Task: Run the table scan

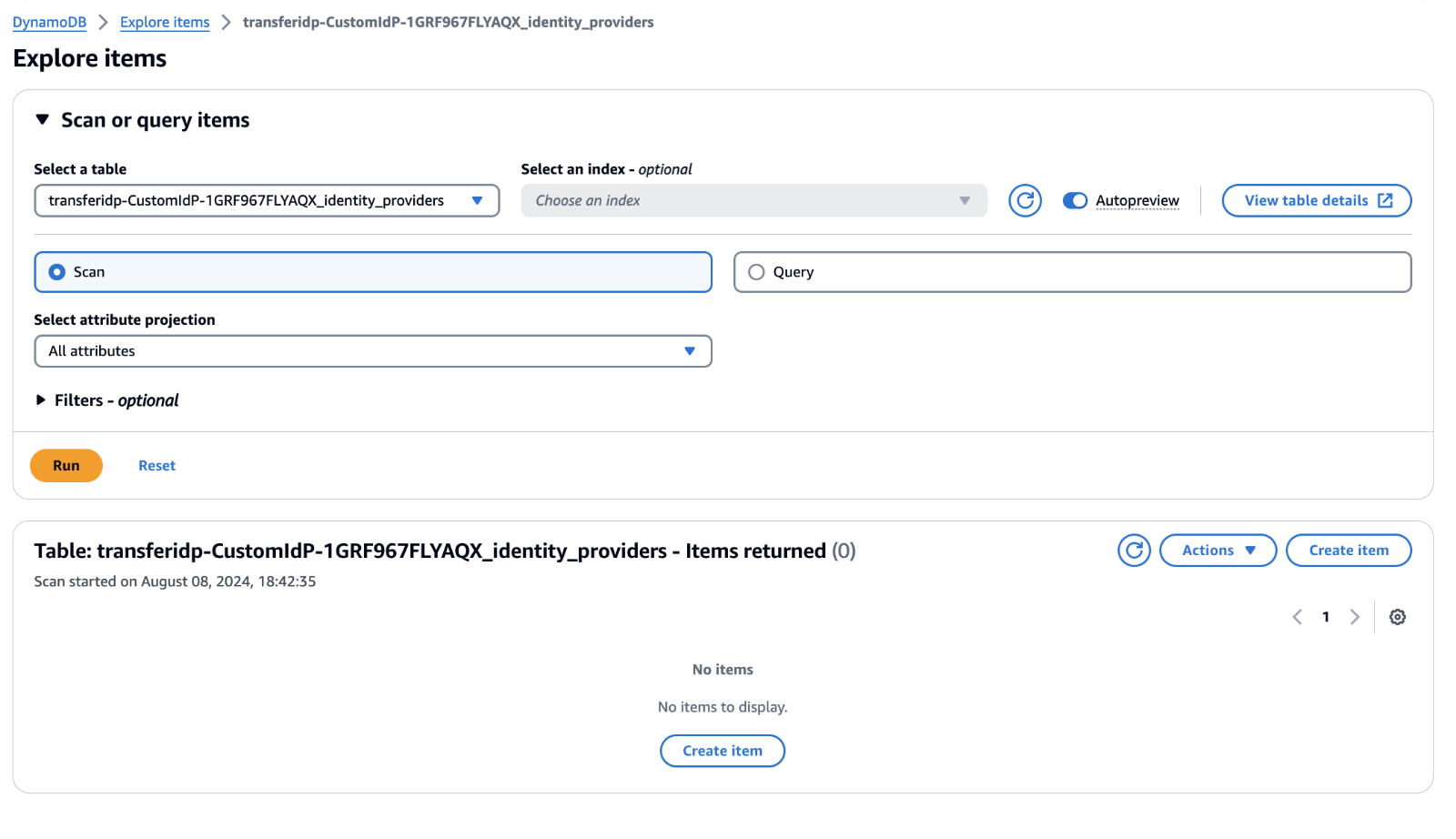Action: (x=66, y=465)
